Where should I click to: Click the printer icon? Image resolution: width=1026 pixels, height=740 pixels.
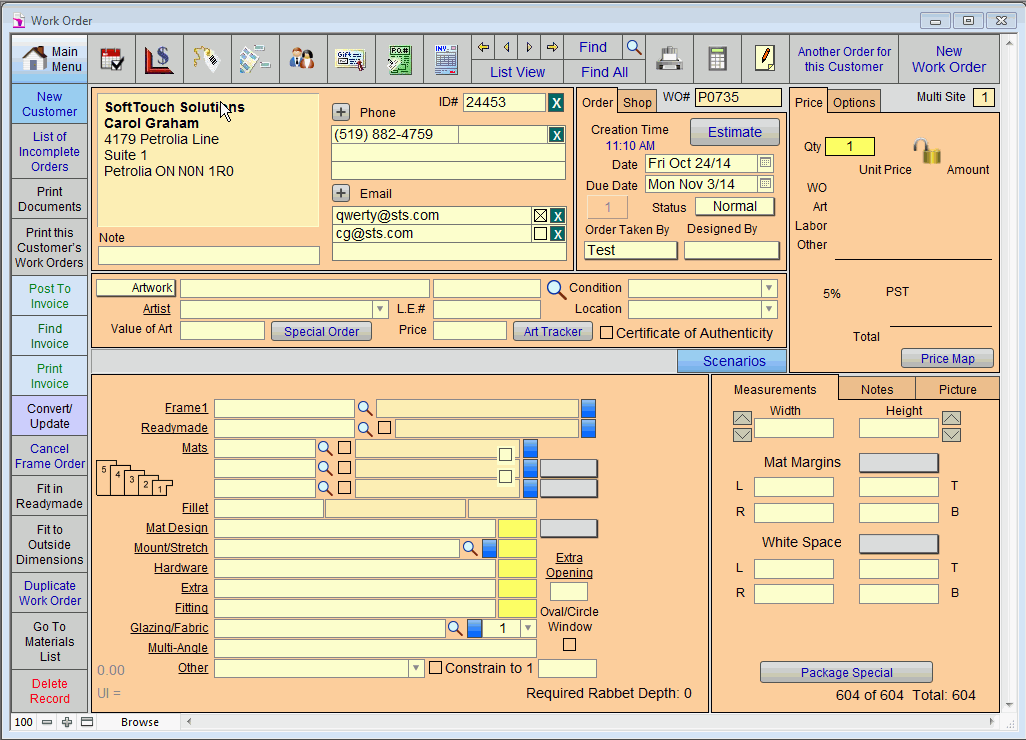669,59
